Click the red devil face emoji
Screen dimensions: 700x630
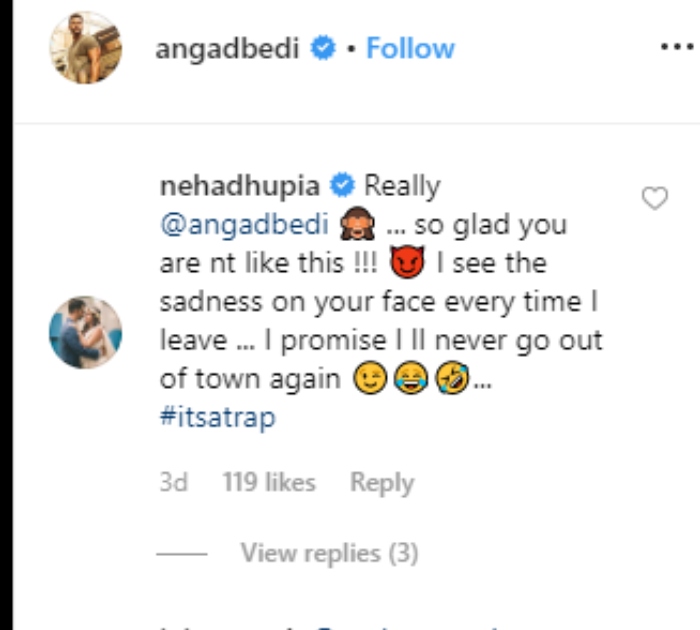(411, 264)
